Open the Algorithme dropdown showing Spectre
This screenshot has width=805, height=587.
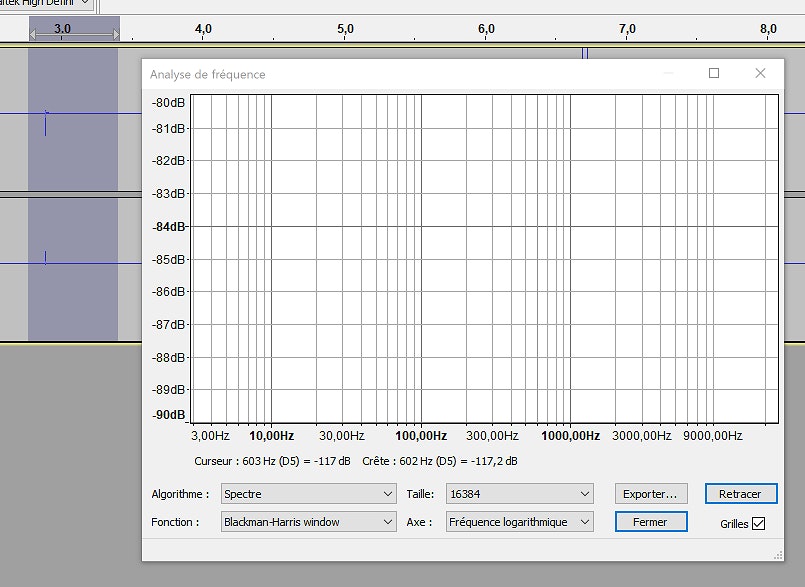coord(308,494)
